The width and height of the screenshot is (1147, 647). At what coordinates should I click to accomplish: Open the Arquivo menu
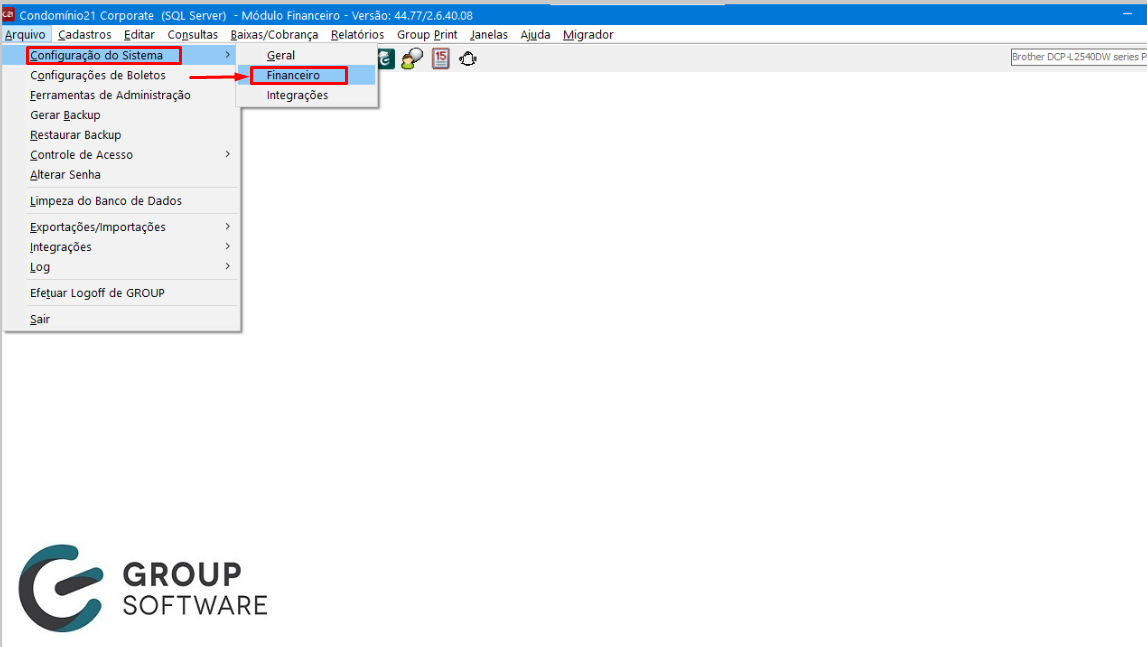25,34
